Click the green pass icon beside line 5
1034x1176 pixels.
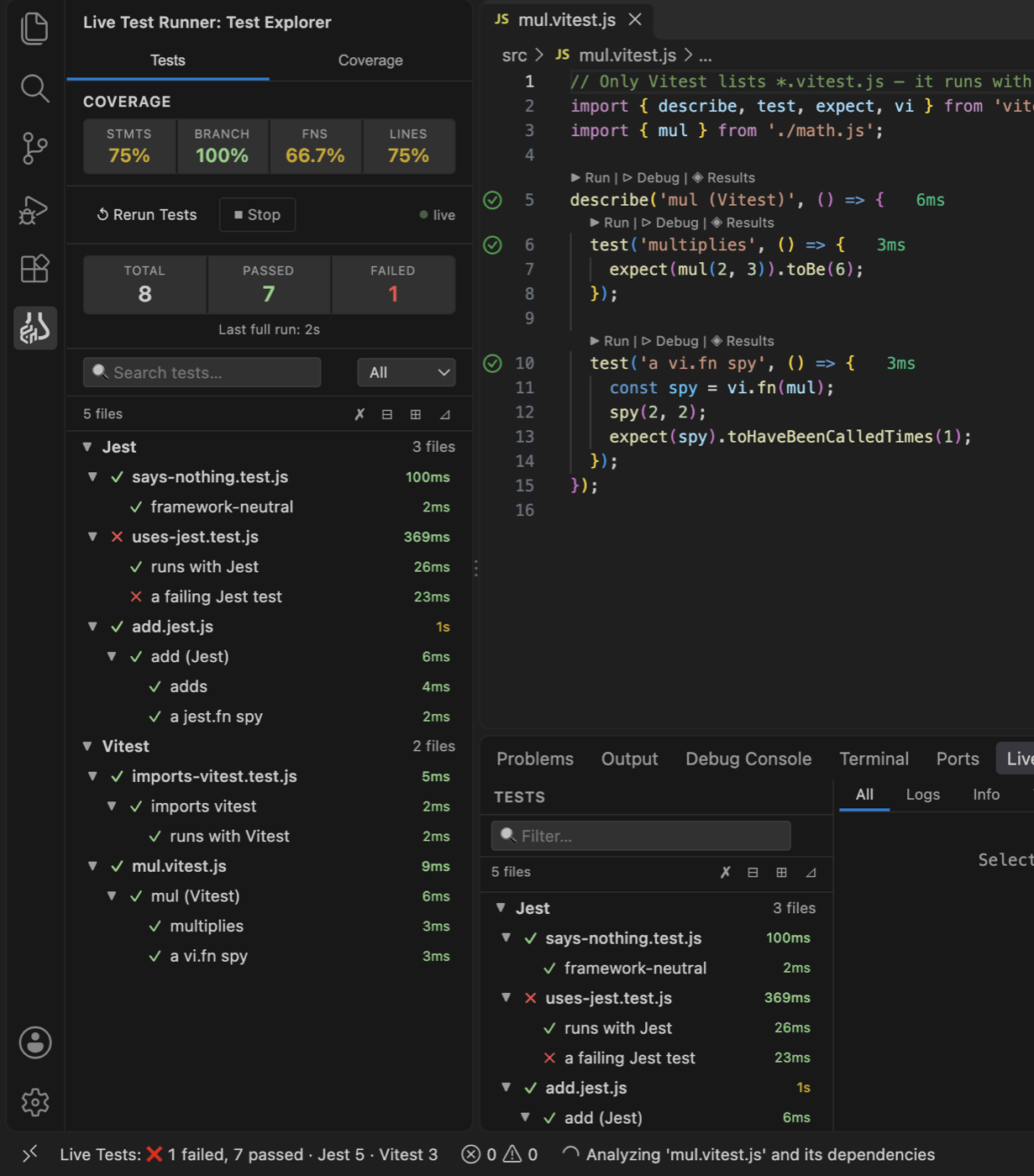tap(493, 200)
